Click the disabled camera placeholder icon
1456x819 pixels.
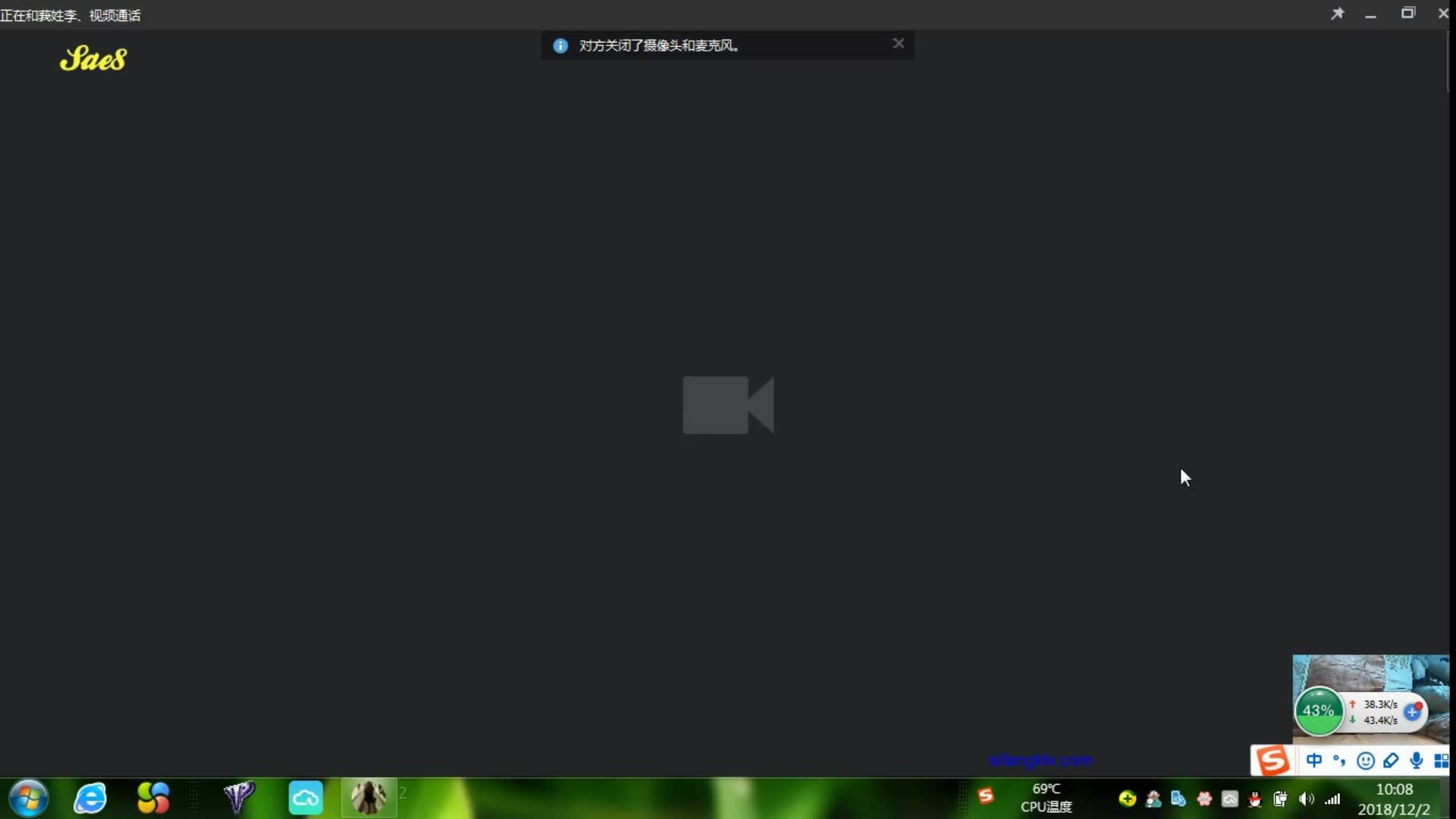pyautogui.click(x=727, y=405)
